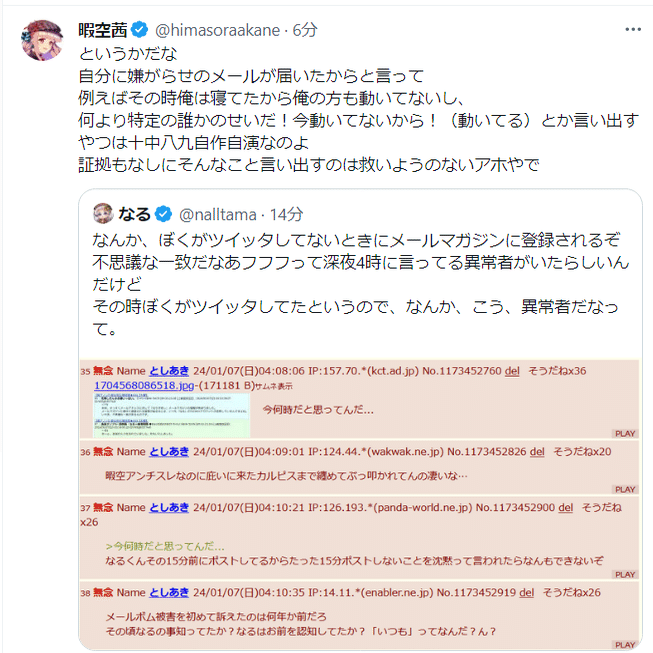
Task: Click the 暇空茜 display name
Action: coord(103,30)
